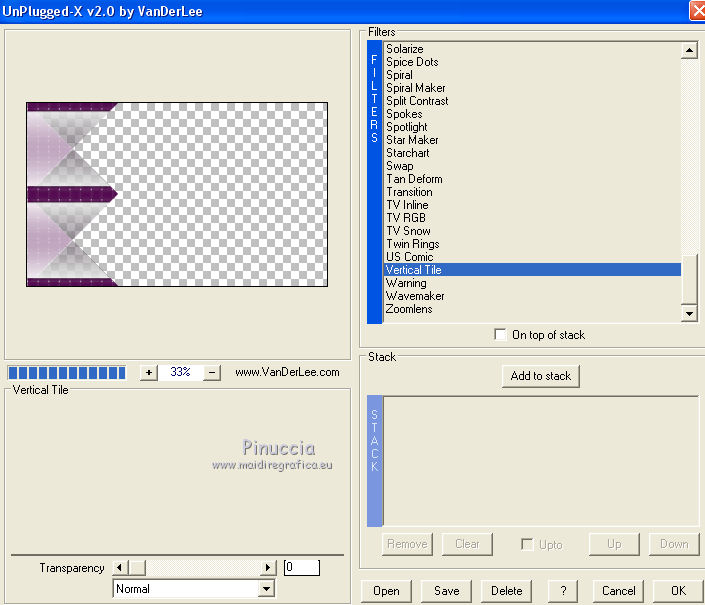Click the Transparency value field
This screenshot has height=605, width=705.
(301, 567)
